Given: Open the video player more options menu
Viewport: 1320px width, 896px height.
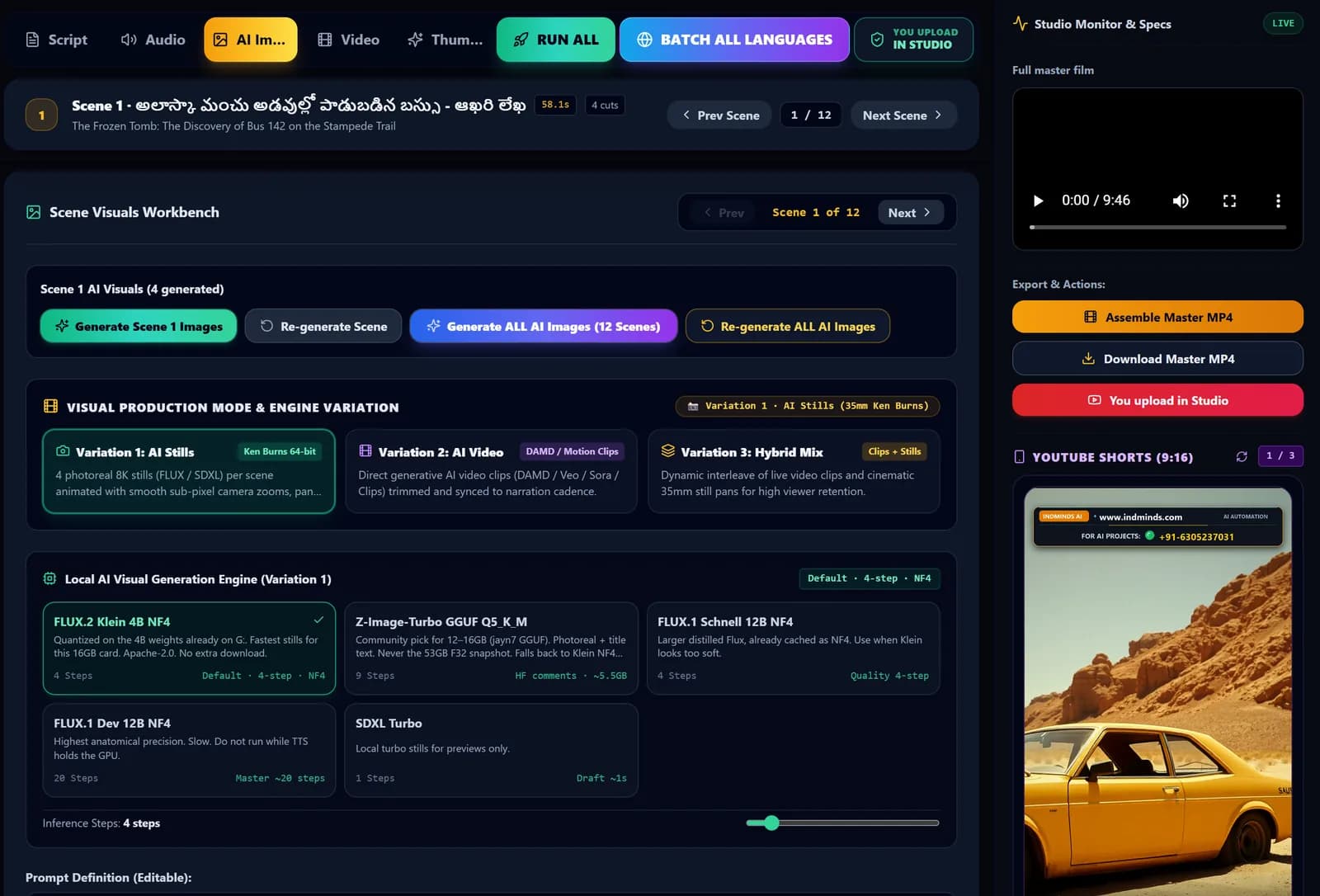Looking at the screenshot, I should 1278,200.
